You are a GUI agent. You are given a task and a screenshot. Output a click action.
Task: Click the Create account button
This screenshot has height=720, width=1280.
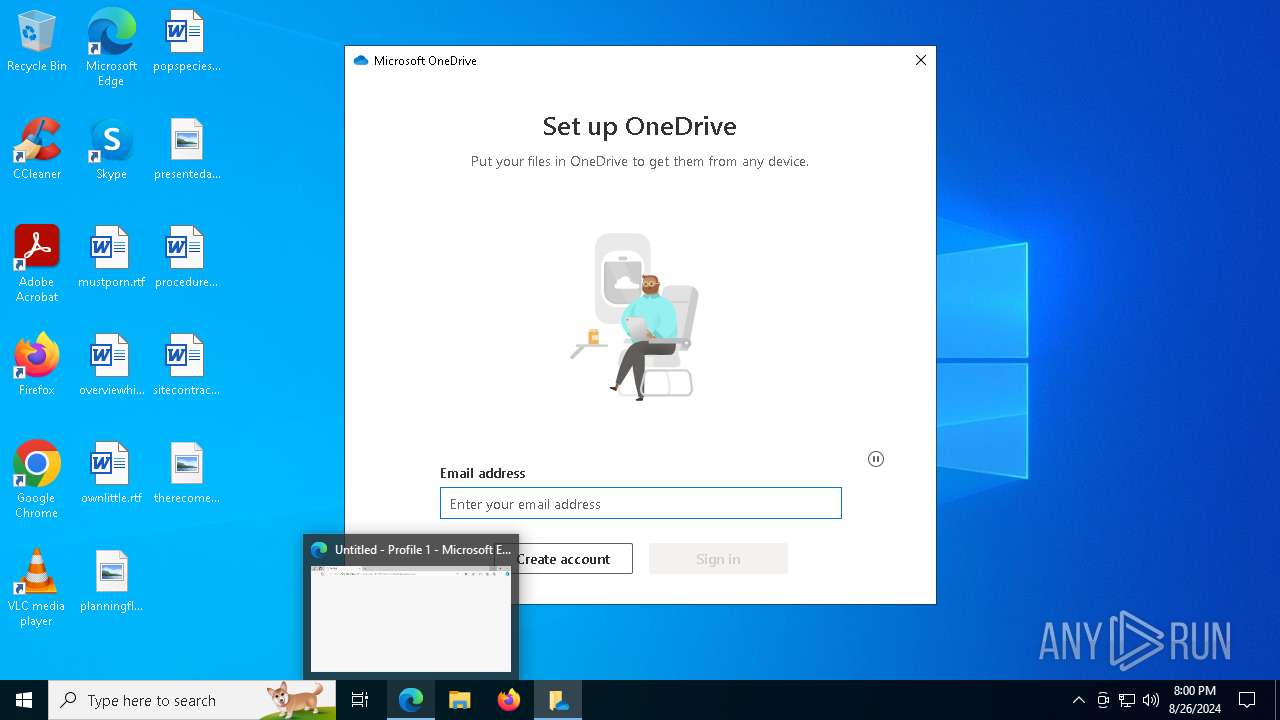pyautogui.click(x=563, y=559)
